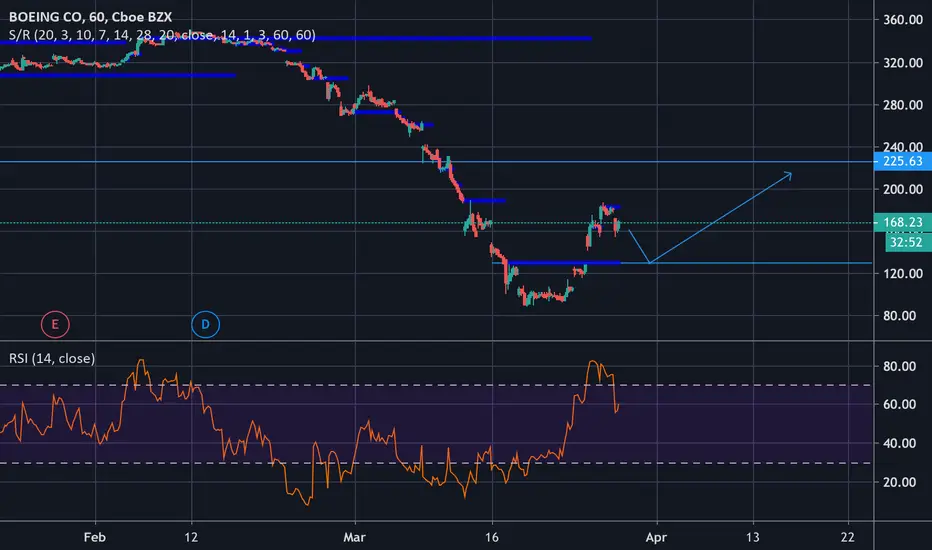Click the RSI 60.00 axis label

pyautogui.click(x=899, y=404)
